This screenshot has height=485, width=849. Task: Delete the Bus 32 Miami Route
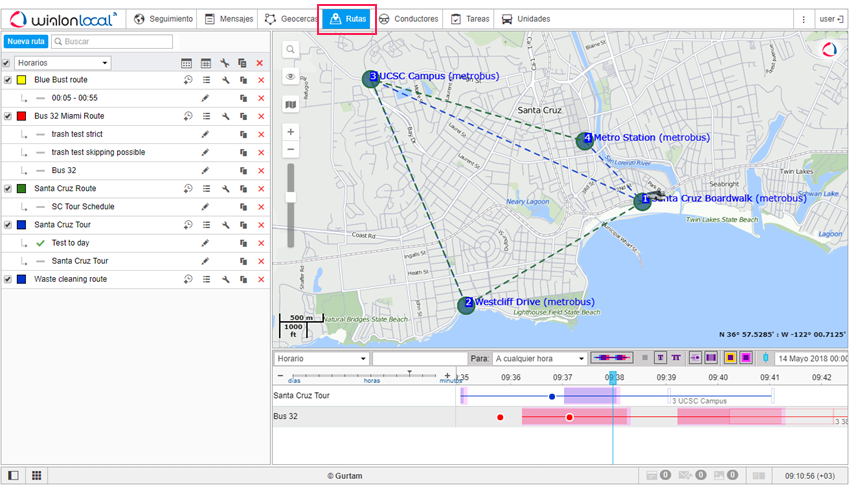(x=261, y=116)
